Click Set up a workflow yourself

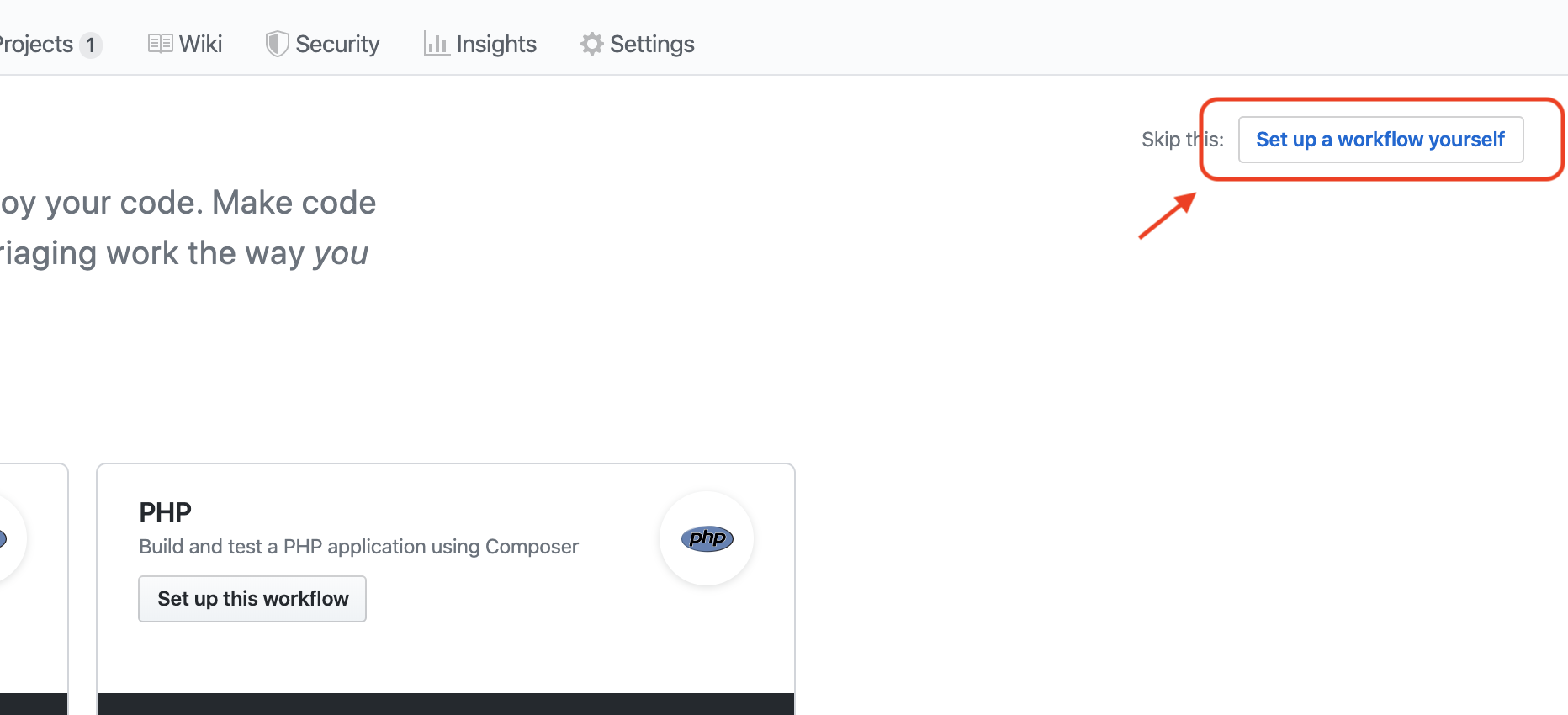tap(1380, 139)
